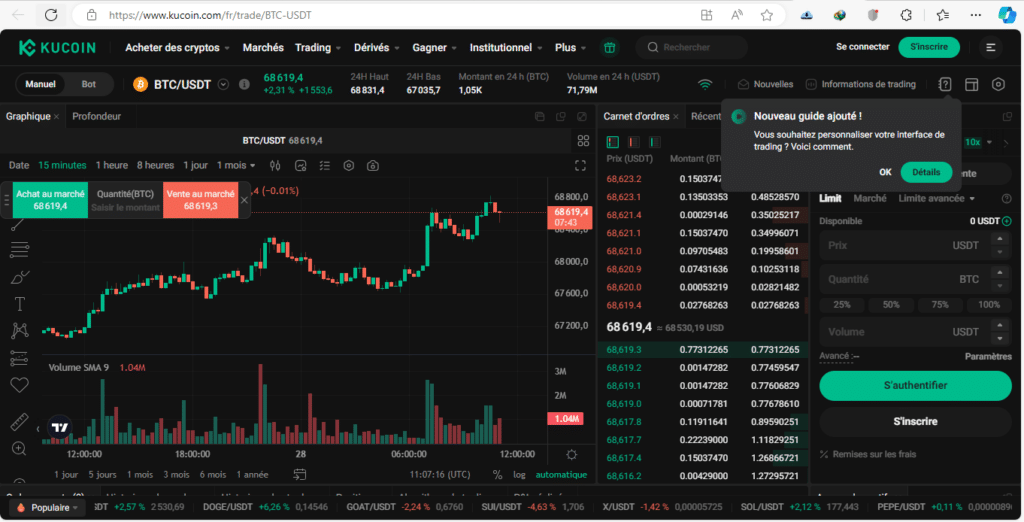Click Se connecter link
1024x522 pixels.
[863, 47]
